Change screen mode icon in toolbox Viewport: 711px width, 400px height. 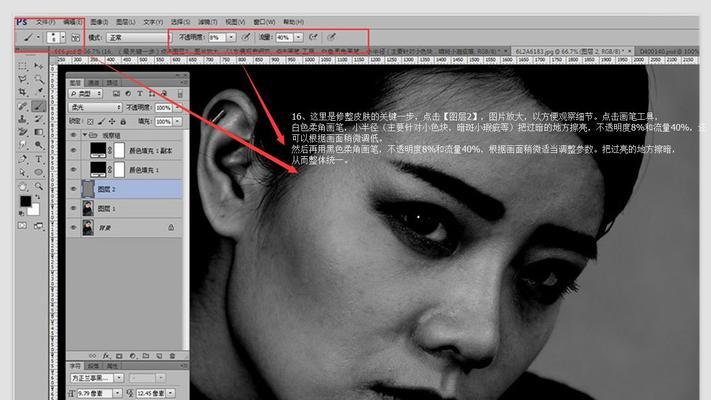[x=39, y=225]
